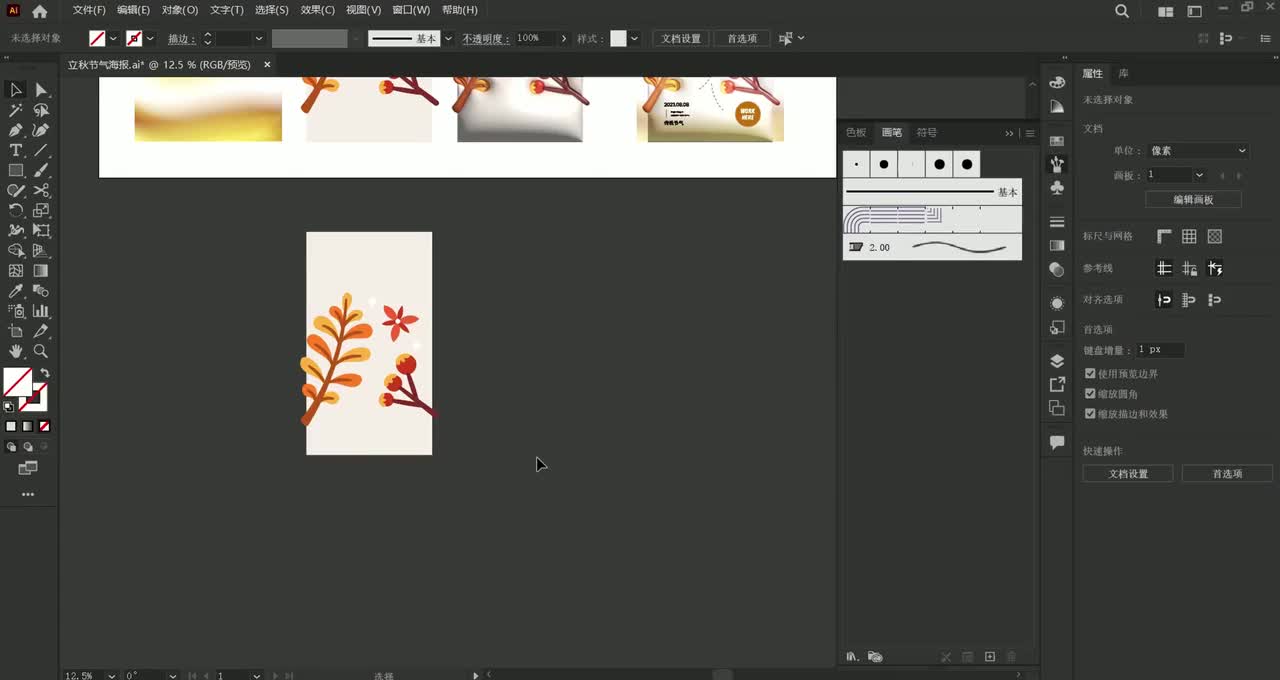Select the Scissors tool
Image resolution: width=1280 pixels, height=680 pixels.
[x=41, y=190]
